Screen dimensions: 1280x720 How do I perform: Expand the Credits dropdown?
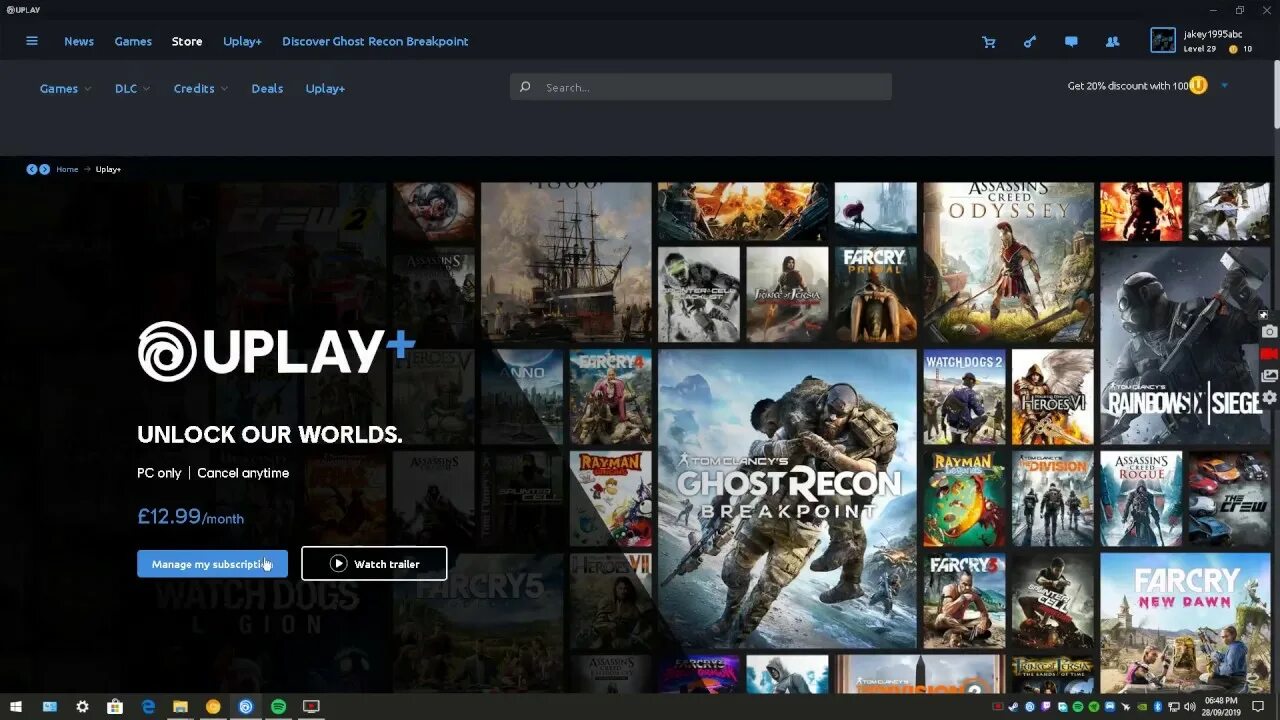point(200,89)
